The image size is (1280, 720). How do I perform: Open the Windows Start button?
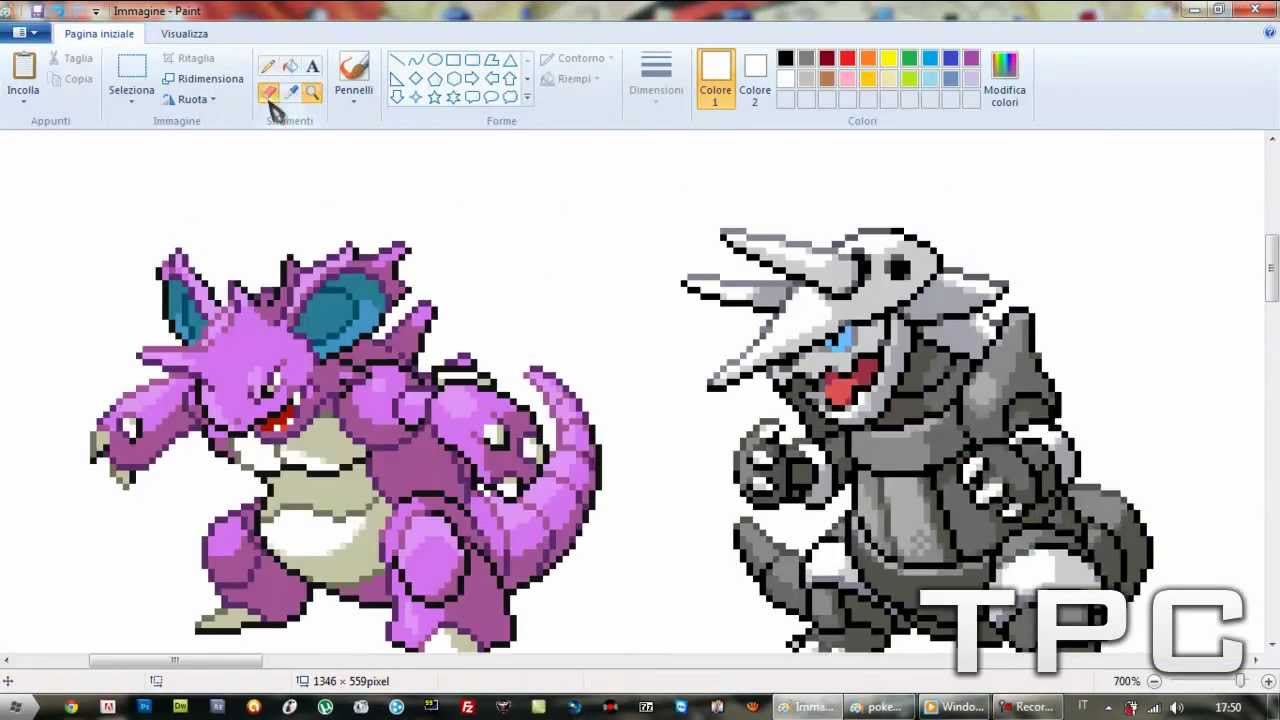click(16, 706)
